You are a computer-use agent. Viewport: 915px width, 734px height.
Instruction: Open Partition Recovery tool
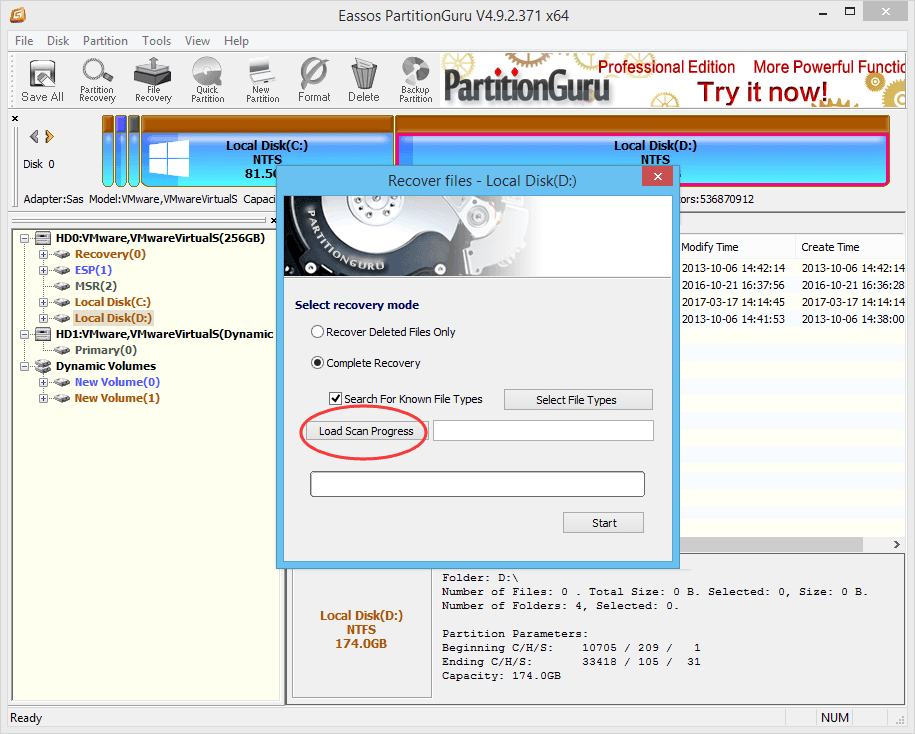(97, 81)
